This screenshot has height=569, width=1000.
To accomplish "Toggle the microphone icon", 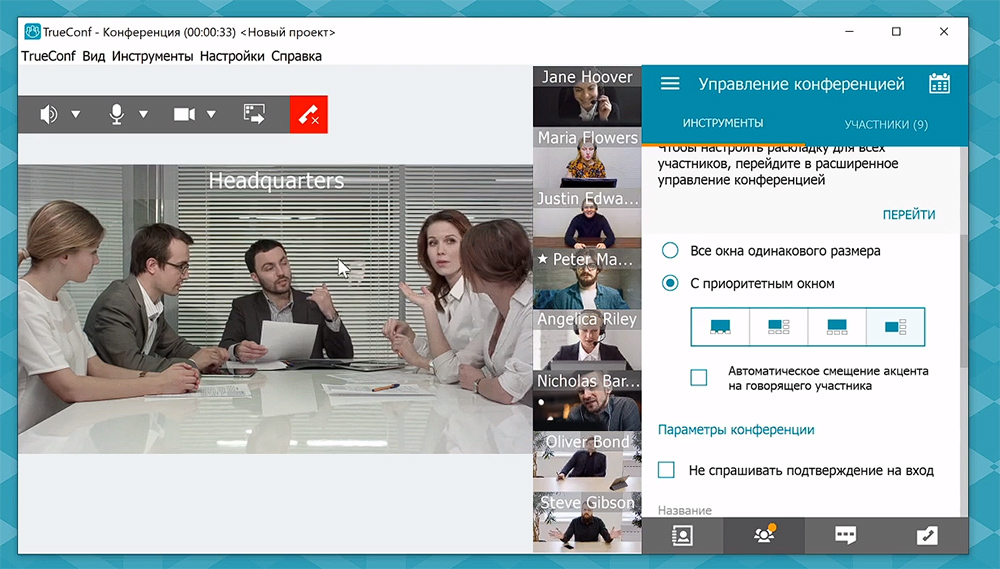I will 116,115.
